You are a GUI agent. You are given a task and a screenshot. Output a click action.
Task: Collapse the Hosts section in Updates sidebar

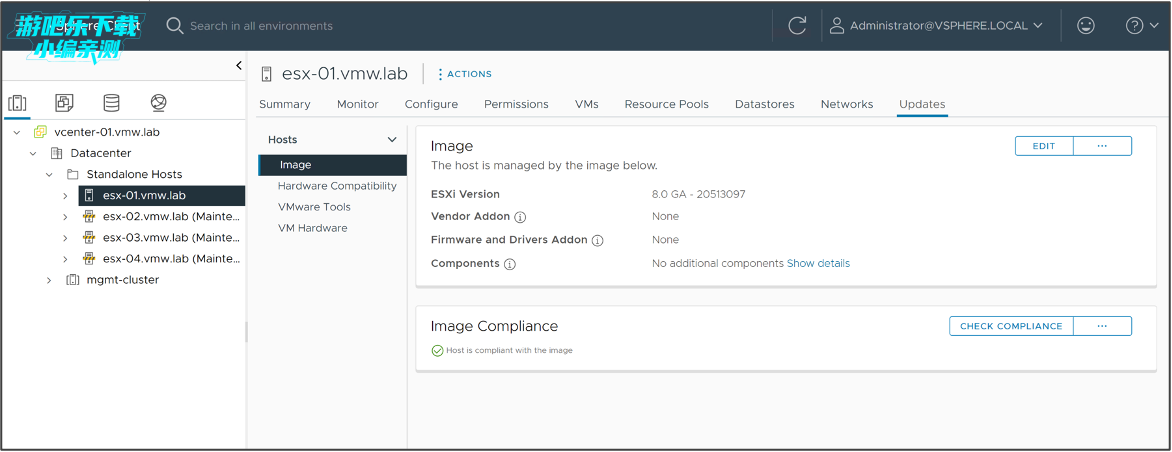[392, 140]
